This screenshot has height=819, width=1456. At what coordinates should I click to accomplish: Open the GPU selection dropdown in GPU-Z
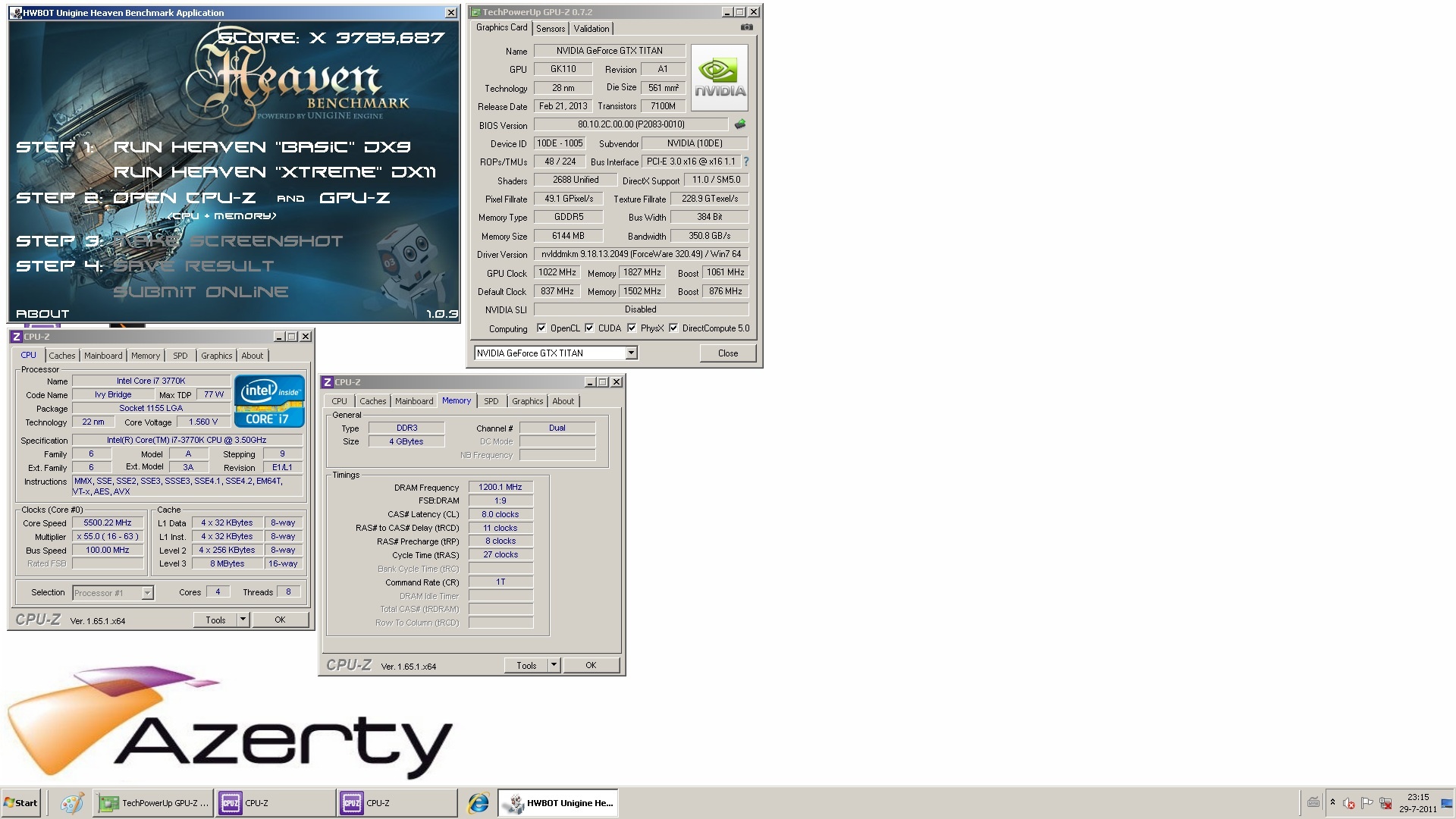[x=631, y=353]
